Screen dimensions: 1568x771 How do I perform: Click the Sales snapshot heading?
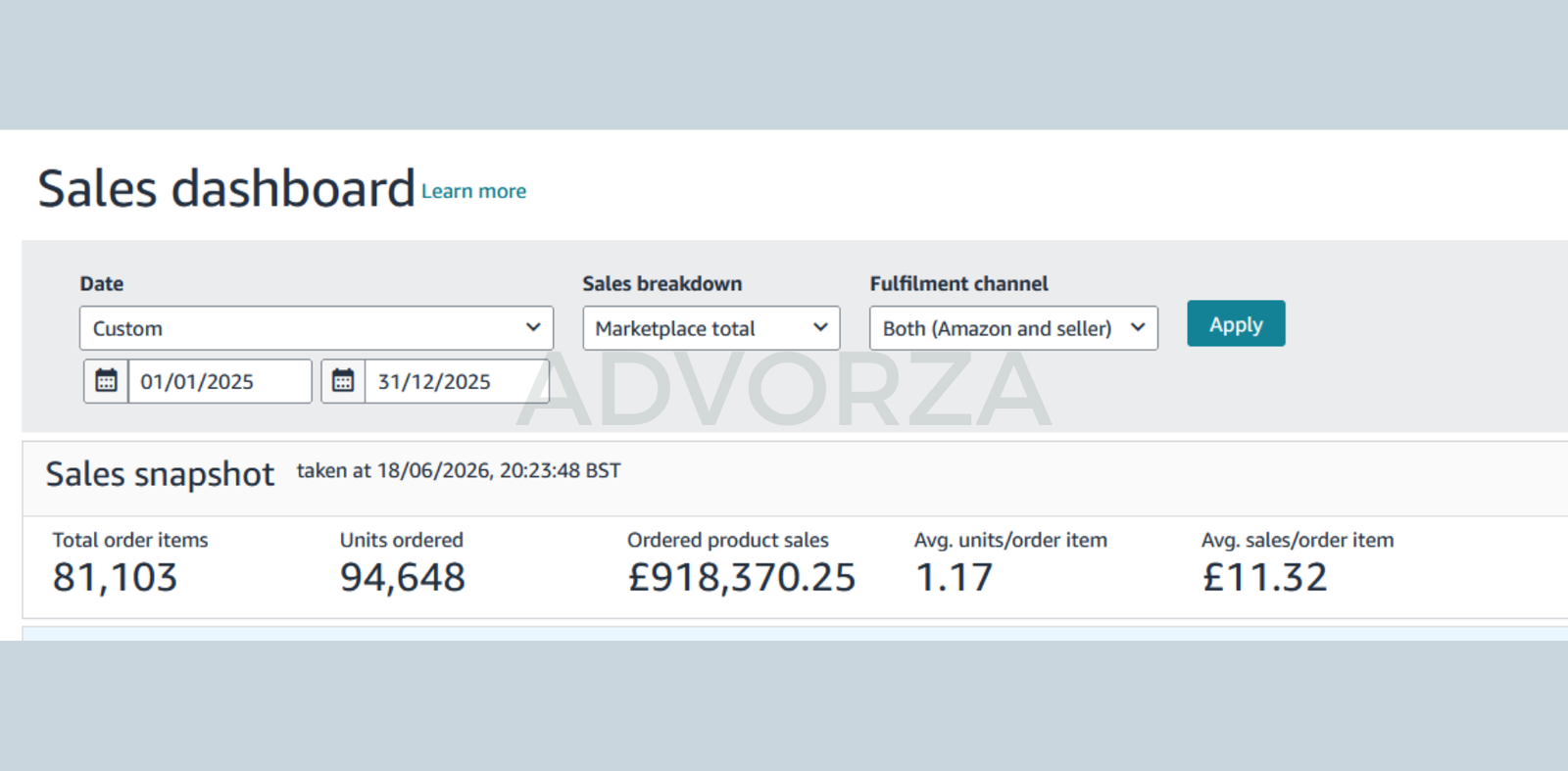[x=160, y=474]
